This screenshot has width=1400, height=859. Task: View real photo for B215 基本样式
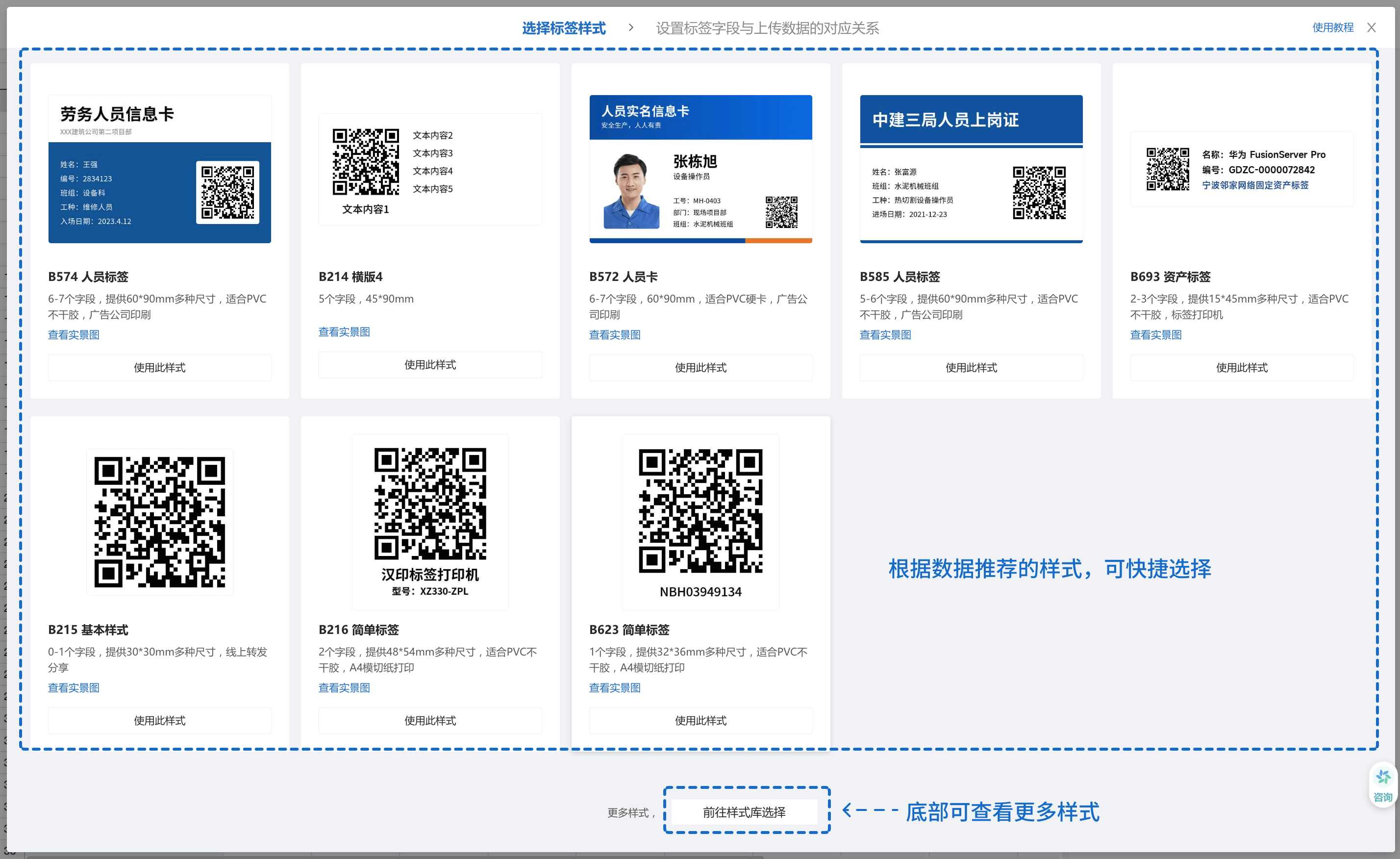click(x=74, y=687)
